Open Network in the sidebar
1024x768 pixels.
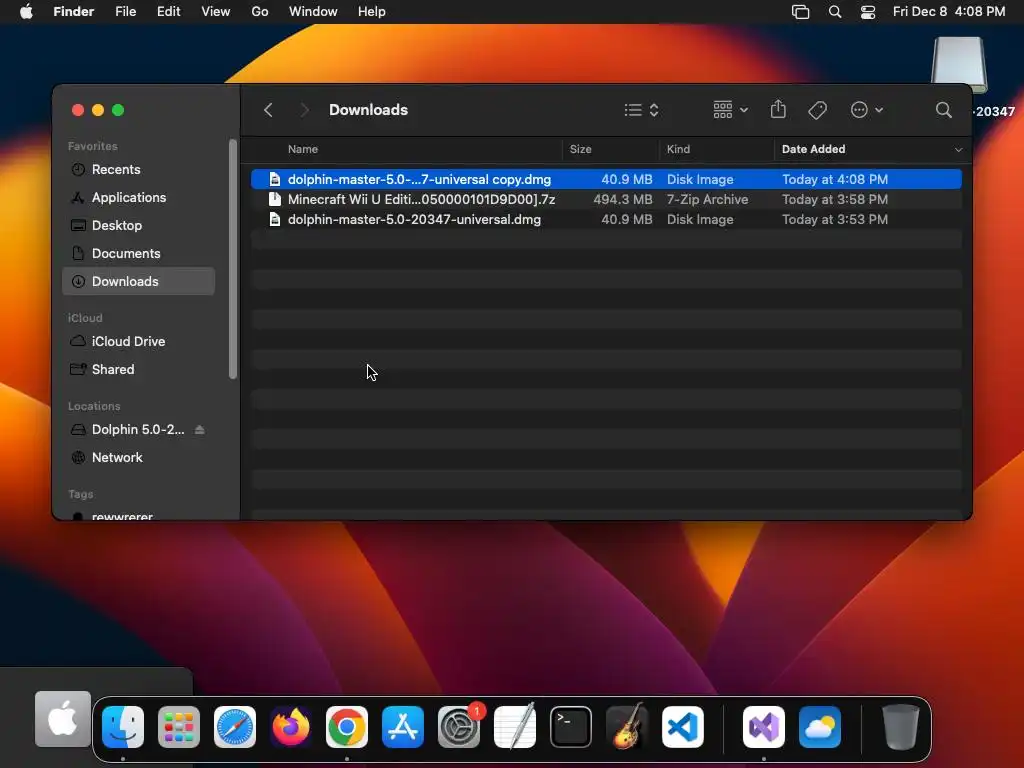[x=138, y=458]
